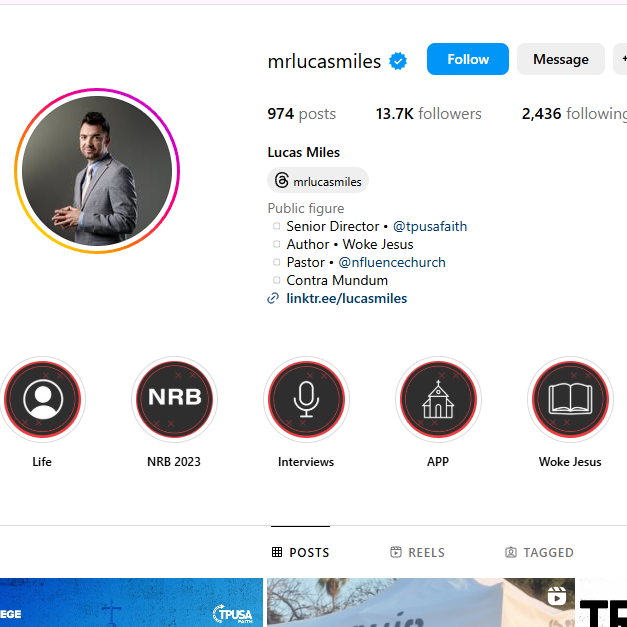
Task: Open the 13.7K followers list
Action: click(428, 114)
